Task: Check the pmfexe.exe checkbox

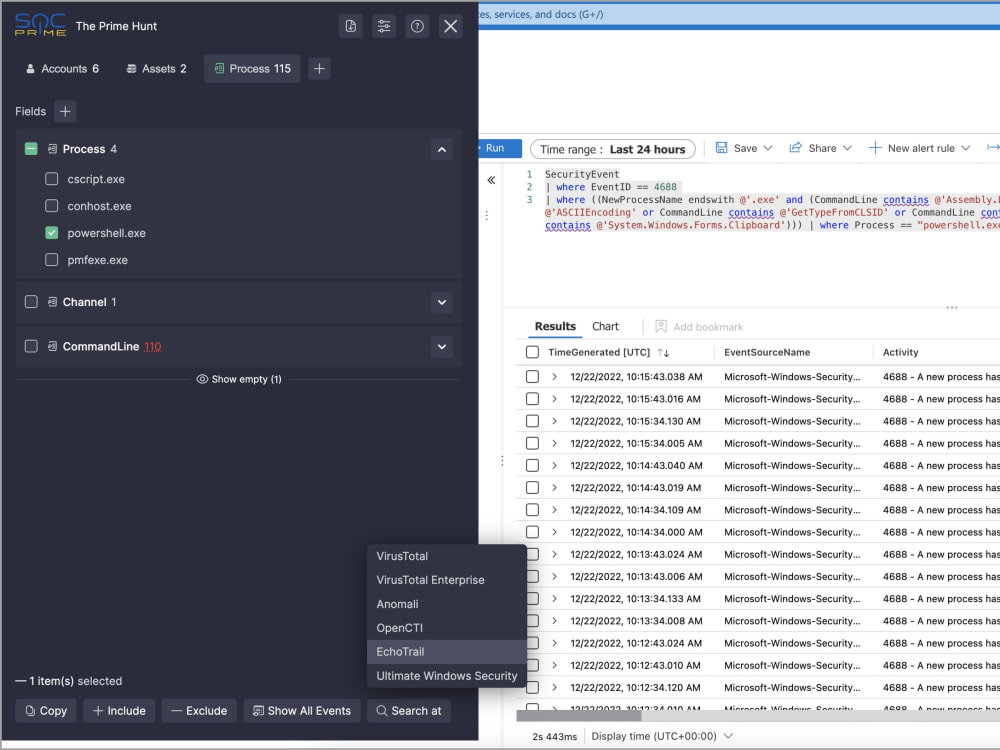Action: tap(52, 260)
